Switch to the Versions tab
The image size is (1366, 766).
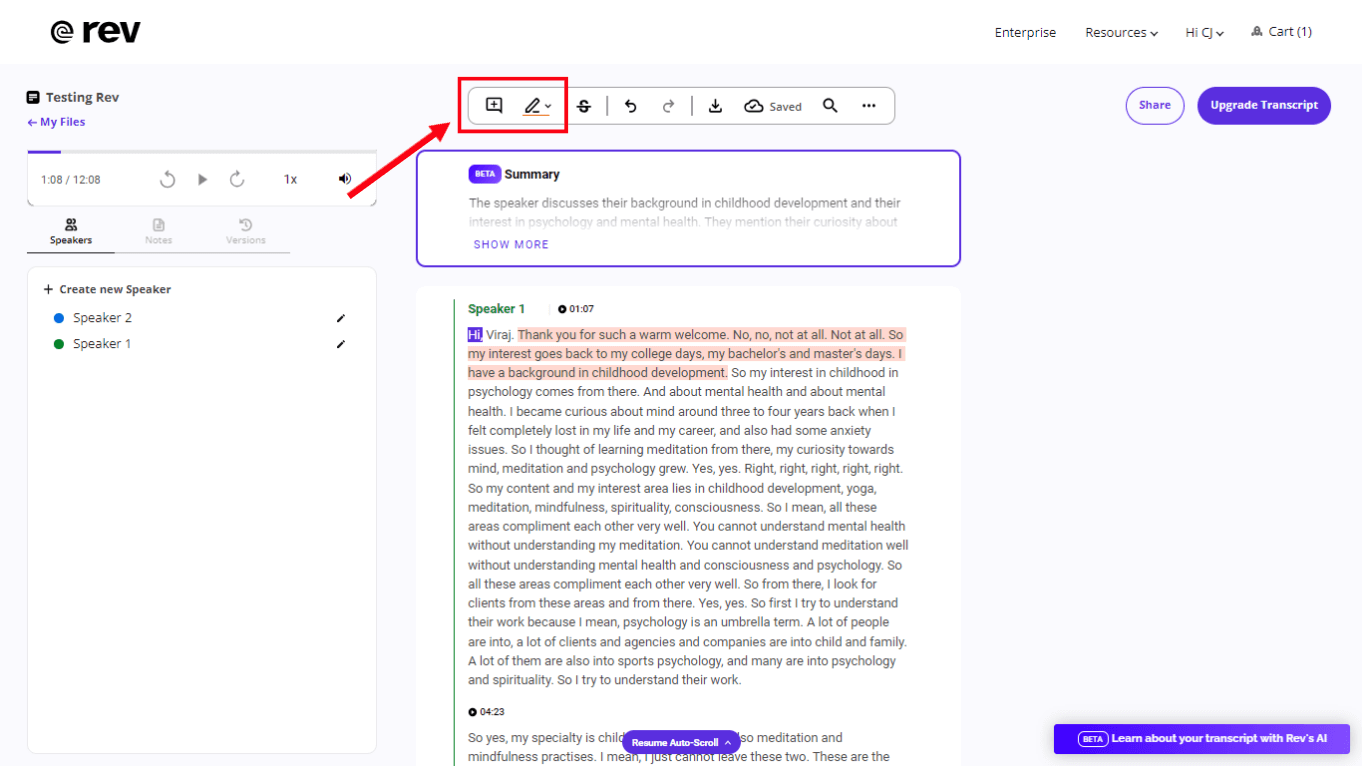(246, 231)
